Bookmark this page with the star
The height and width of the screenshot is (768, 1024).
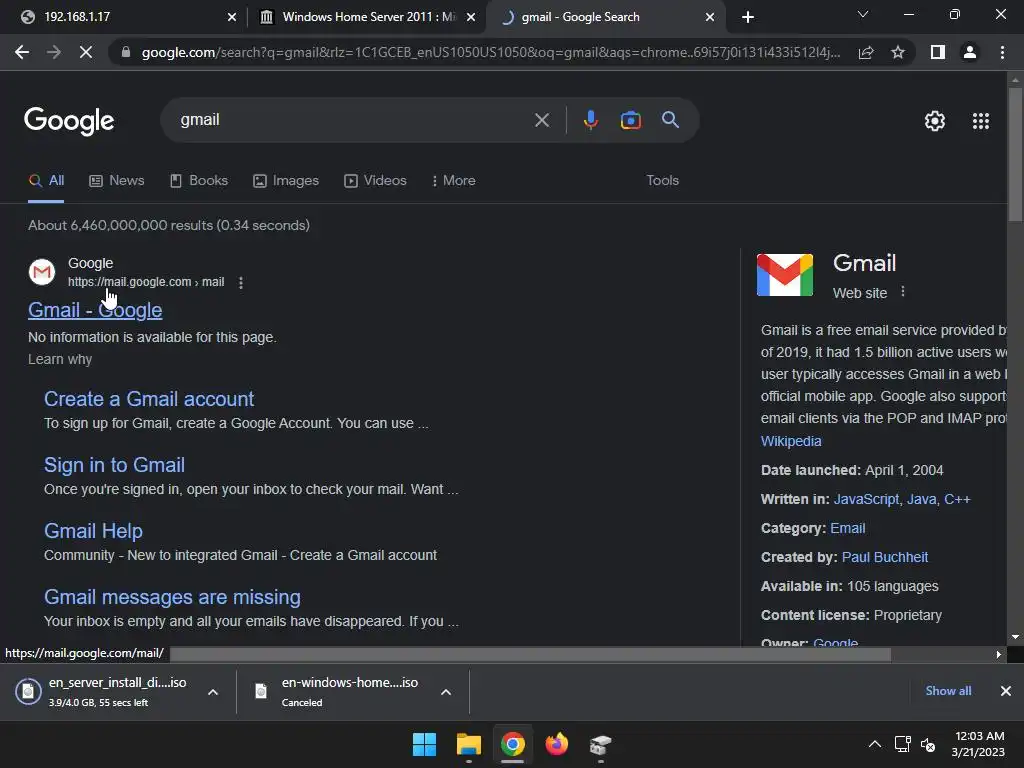pyautogui.click(x=898, y=52)
